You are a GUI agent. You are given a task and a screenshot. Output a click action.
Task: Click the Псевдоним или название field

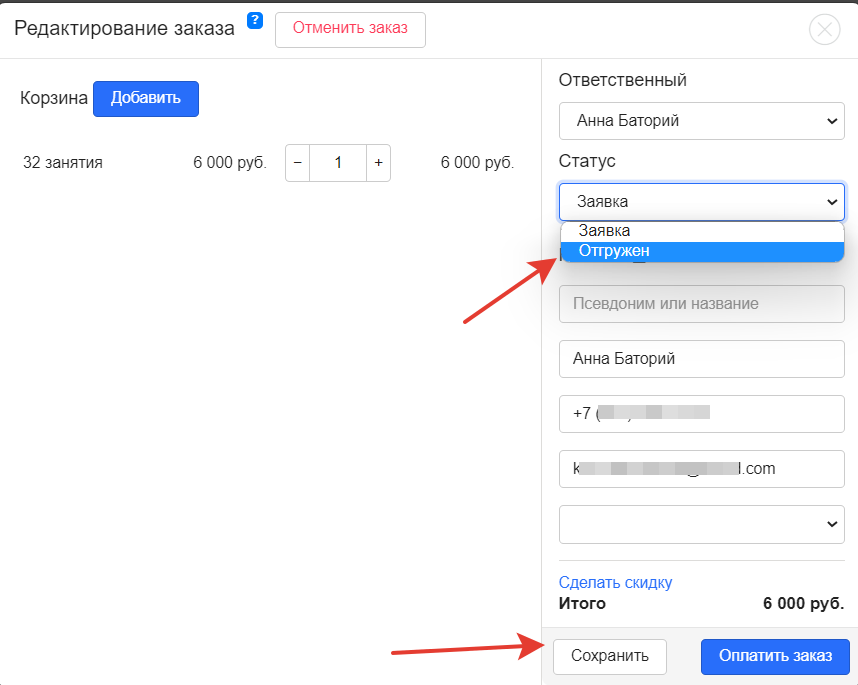pos(702,303)
